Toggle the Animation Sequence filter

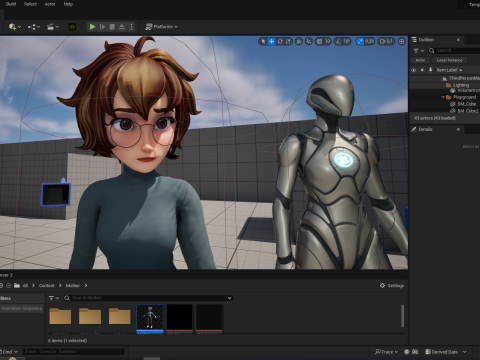[22, 309]
